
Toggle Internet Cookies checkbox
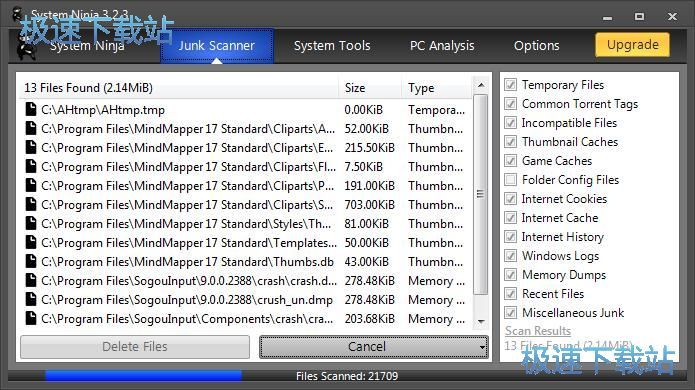click(x=511, y=199)
